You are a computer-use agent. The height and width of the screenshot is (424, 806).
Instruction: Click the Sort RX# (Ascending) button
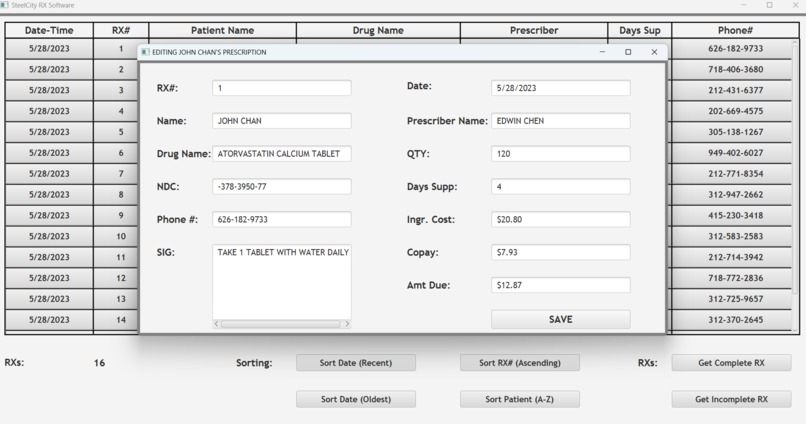pos(520,363)
